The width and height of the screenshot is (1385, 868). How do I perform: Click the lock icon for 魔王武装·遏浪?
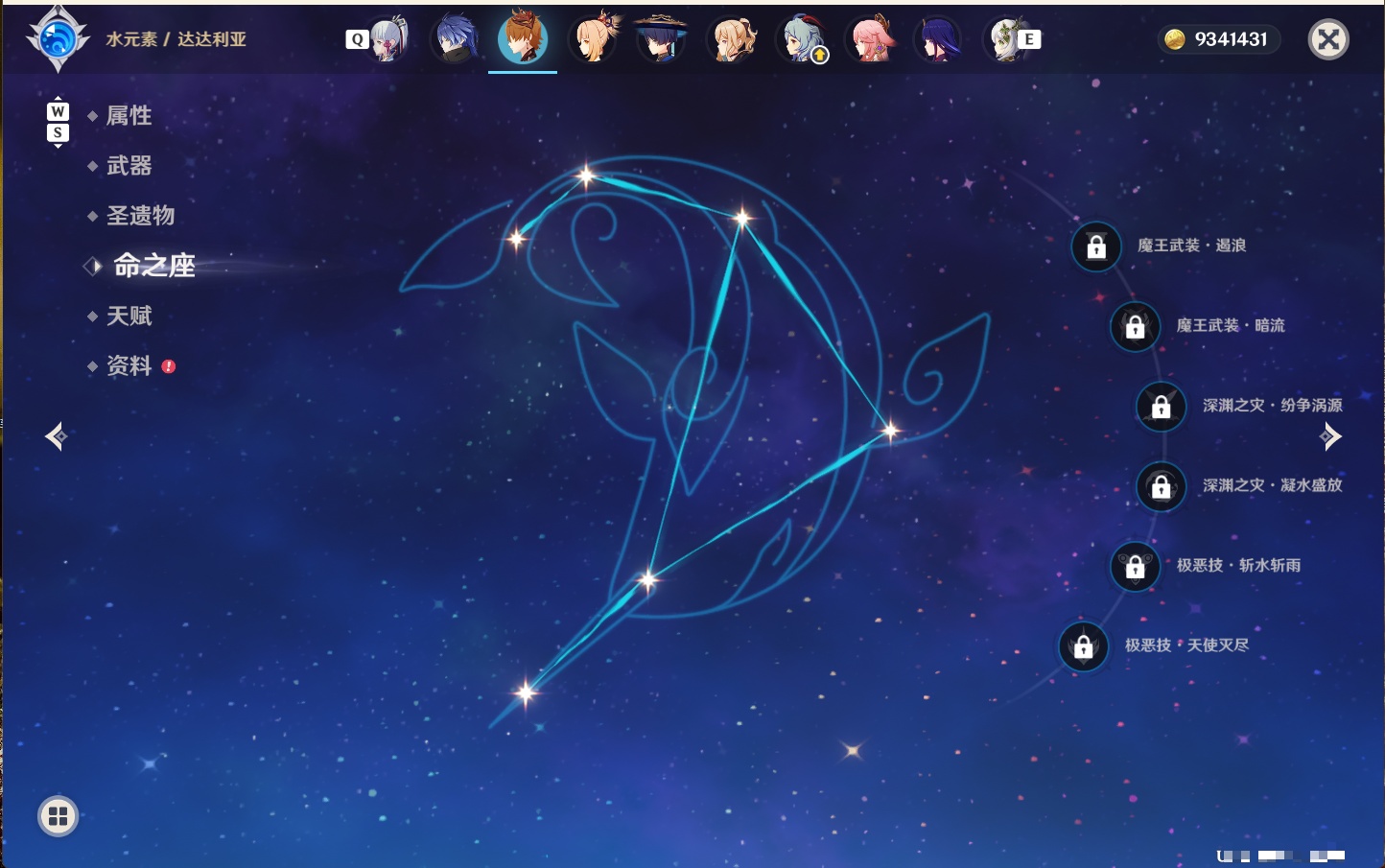point(1096,246)
